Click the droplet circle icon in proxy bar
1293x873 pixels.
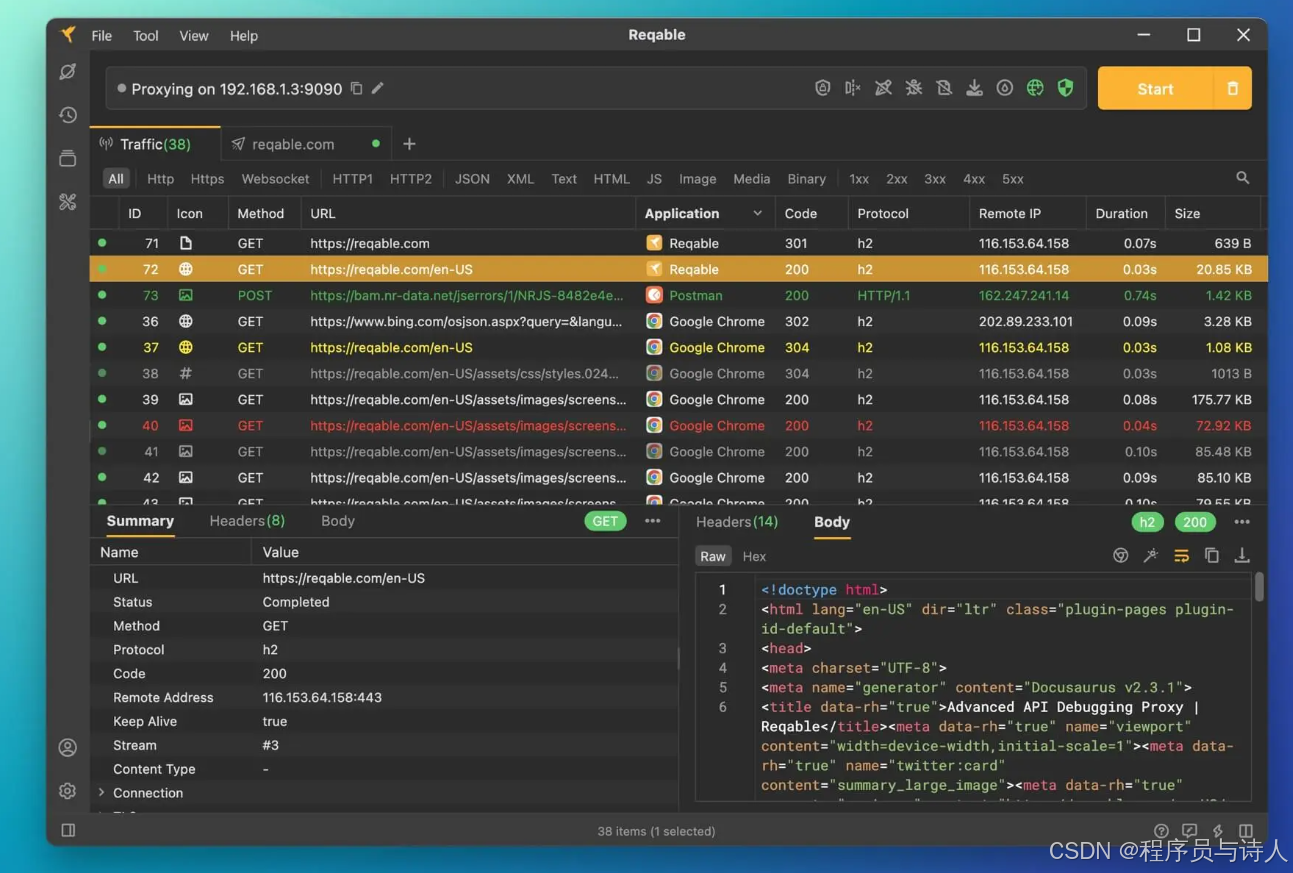tap(1005, 88)
